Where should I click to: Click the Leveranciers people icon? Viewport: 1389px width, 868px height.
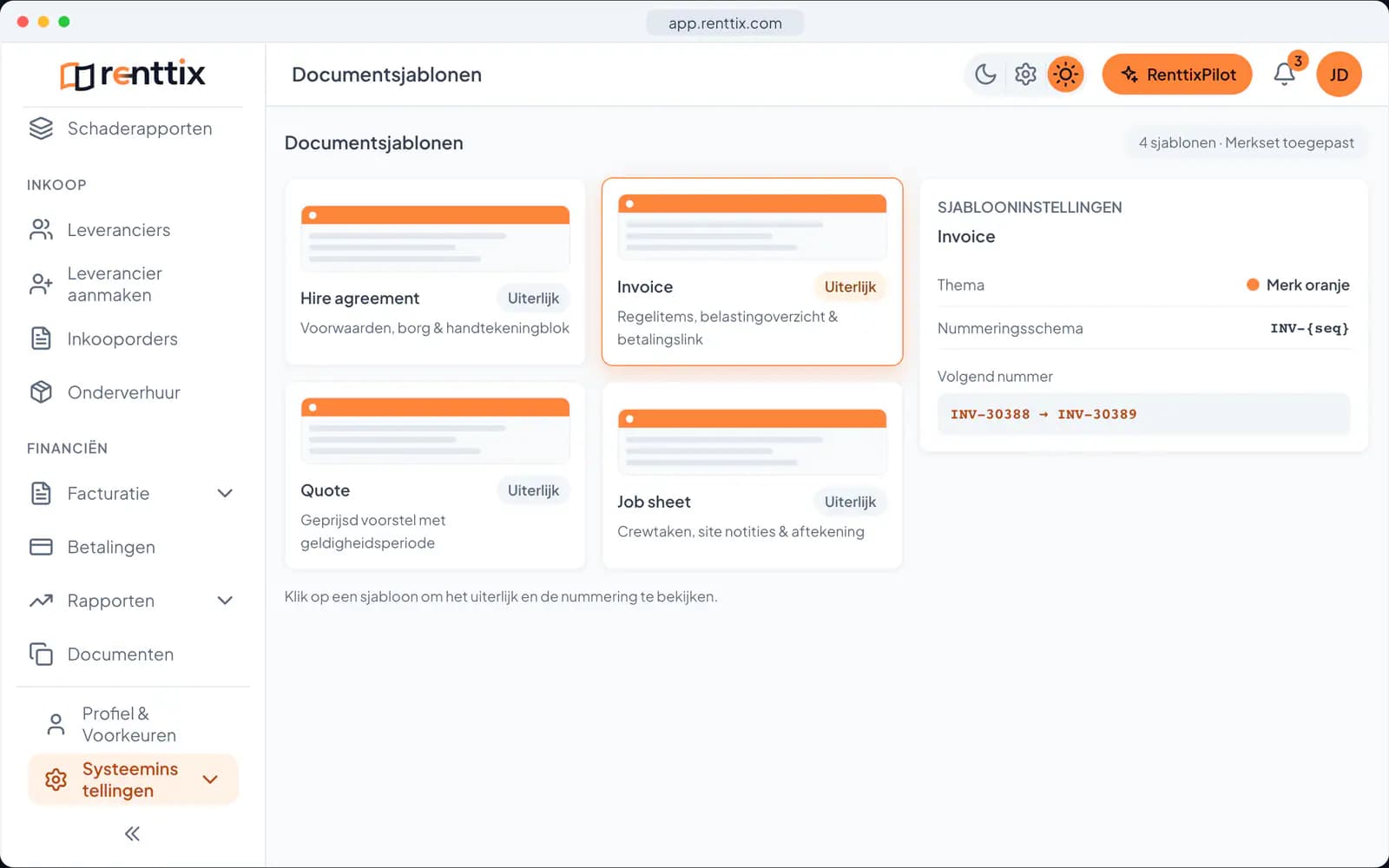tap(41, 230)
